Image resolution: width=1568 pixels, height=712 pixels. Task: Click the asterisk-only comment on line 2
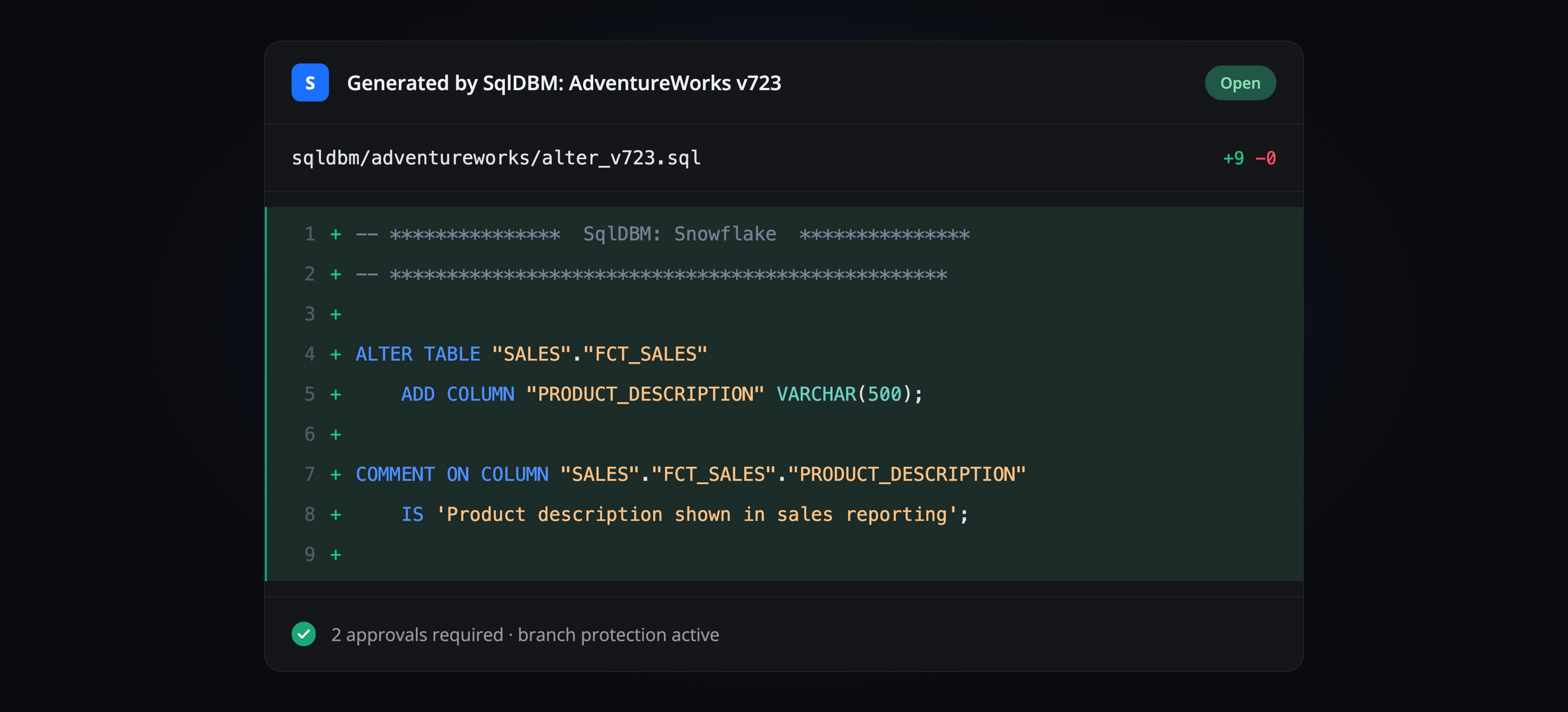pyautogui.click(x=651, y=274)
